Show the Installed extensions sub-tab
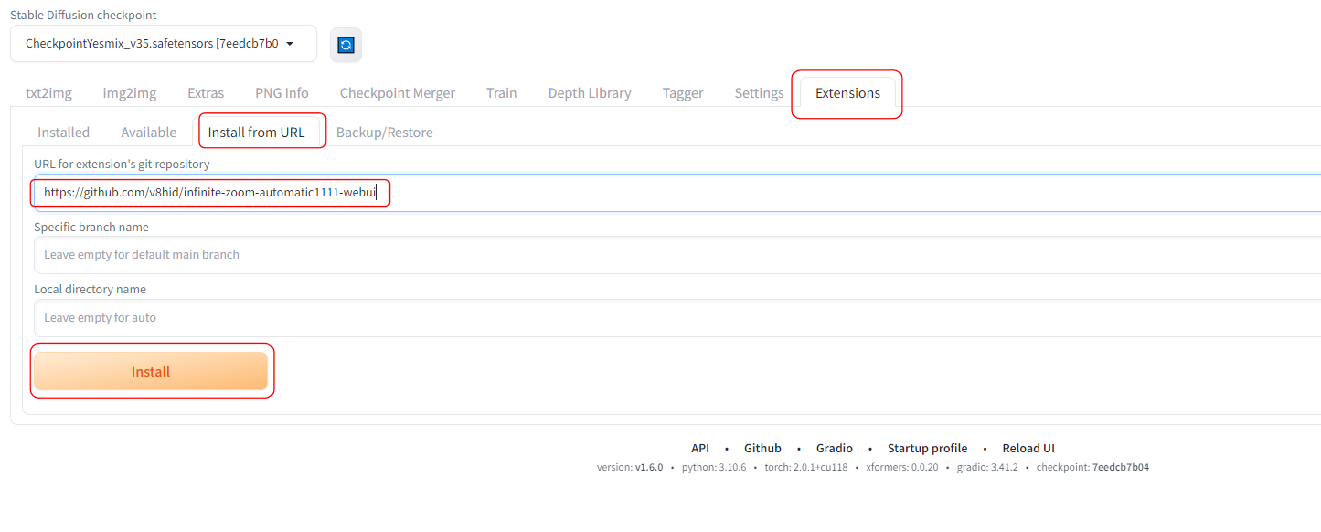The height and width of the screenshot is (532, 1321). pyautogui.click(x=63, y=132)
